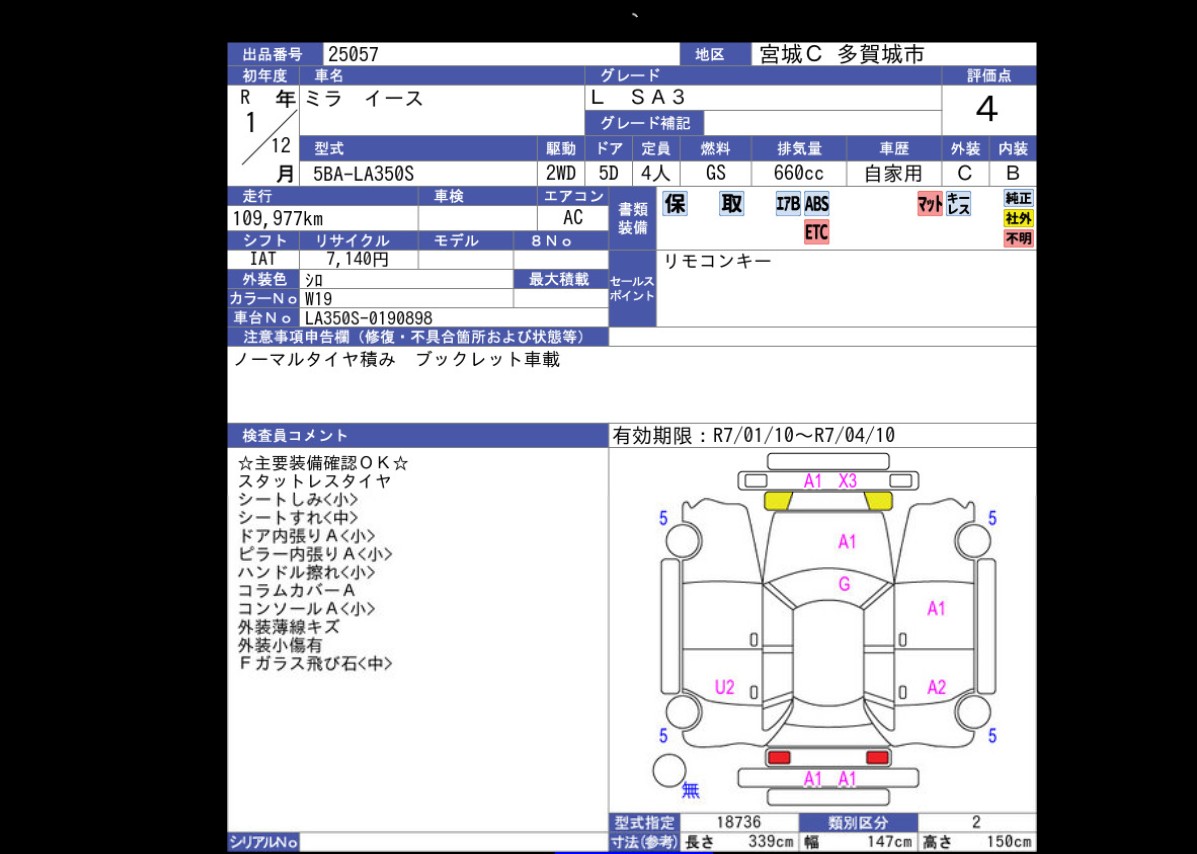Screen dimensions: 1197x854
Task: Select comment 外装小傷有
Action: coord(279,646)
